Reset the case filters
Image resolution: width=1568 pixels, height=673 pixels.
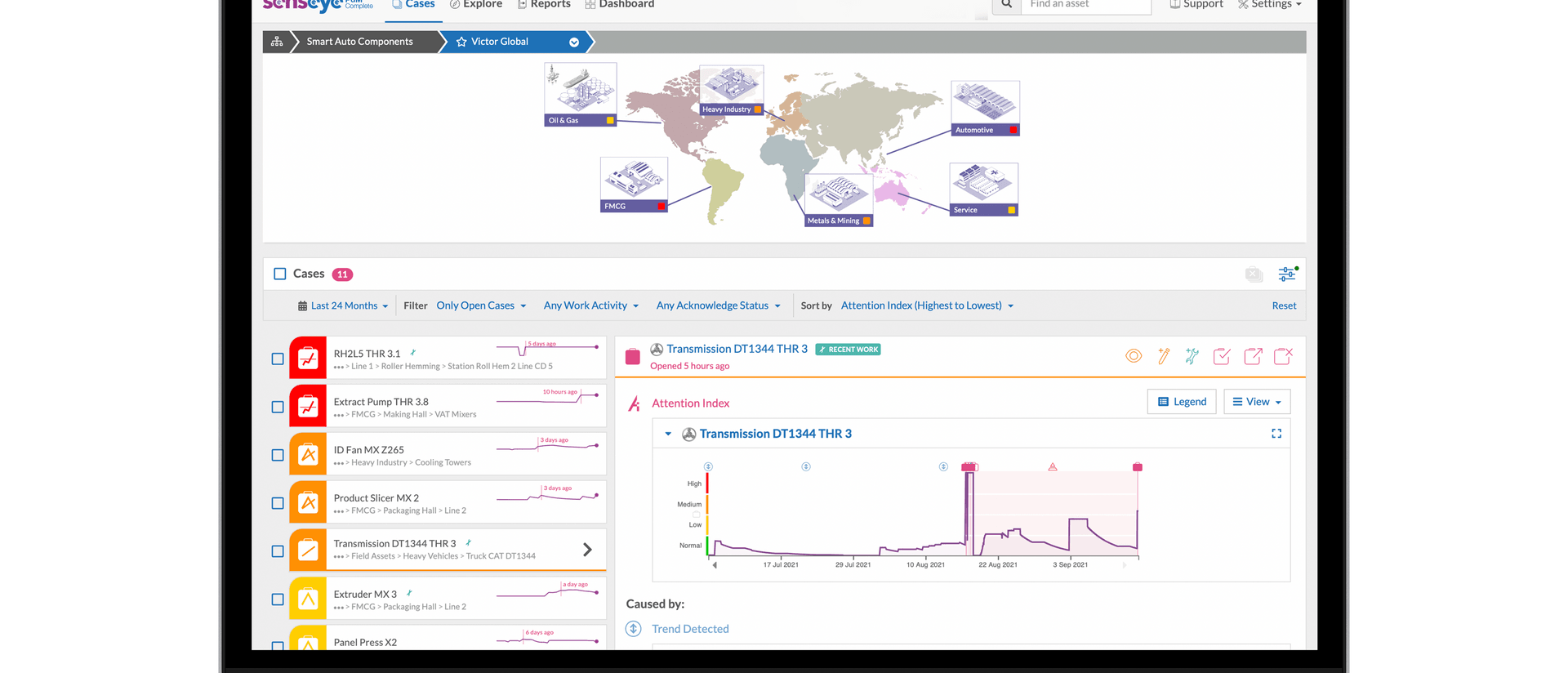pos(1284,305)
